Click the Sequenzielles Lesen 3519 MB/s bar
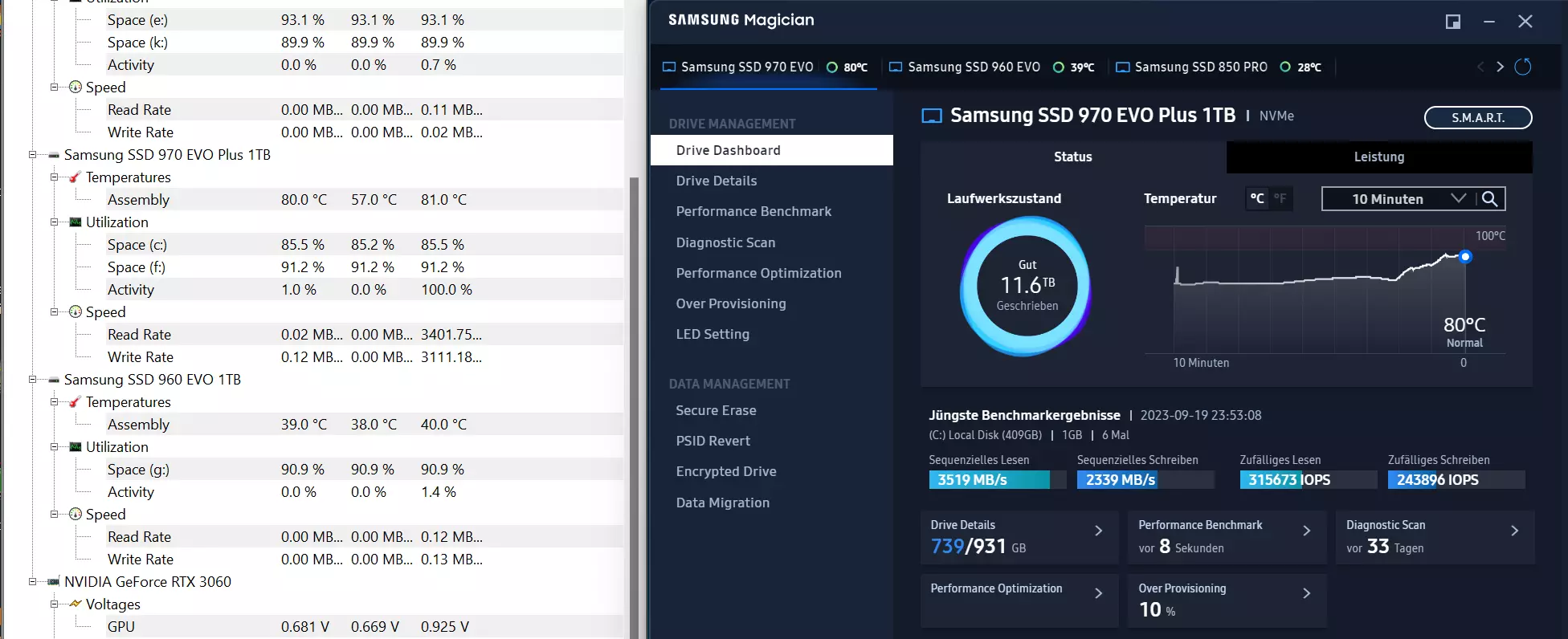The height and width of the screenshot is (639, 1568). pos(998,479)
